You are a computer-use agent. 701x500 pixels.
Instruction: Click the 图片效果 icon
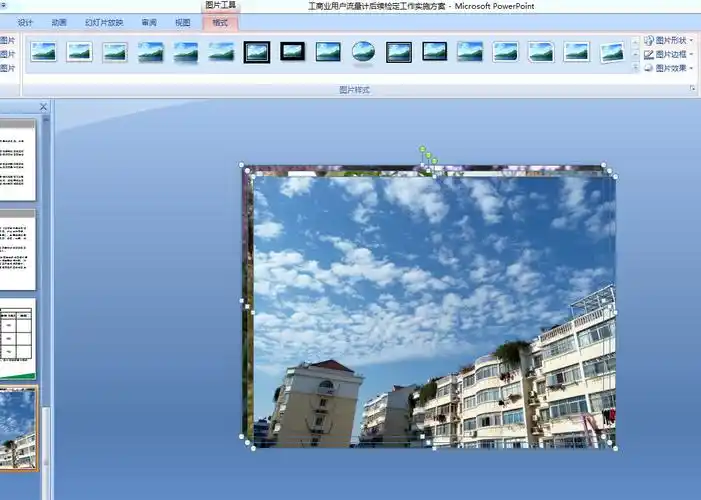[x=649, y=68]
